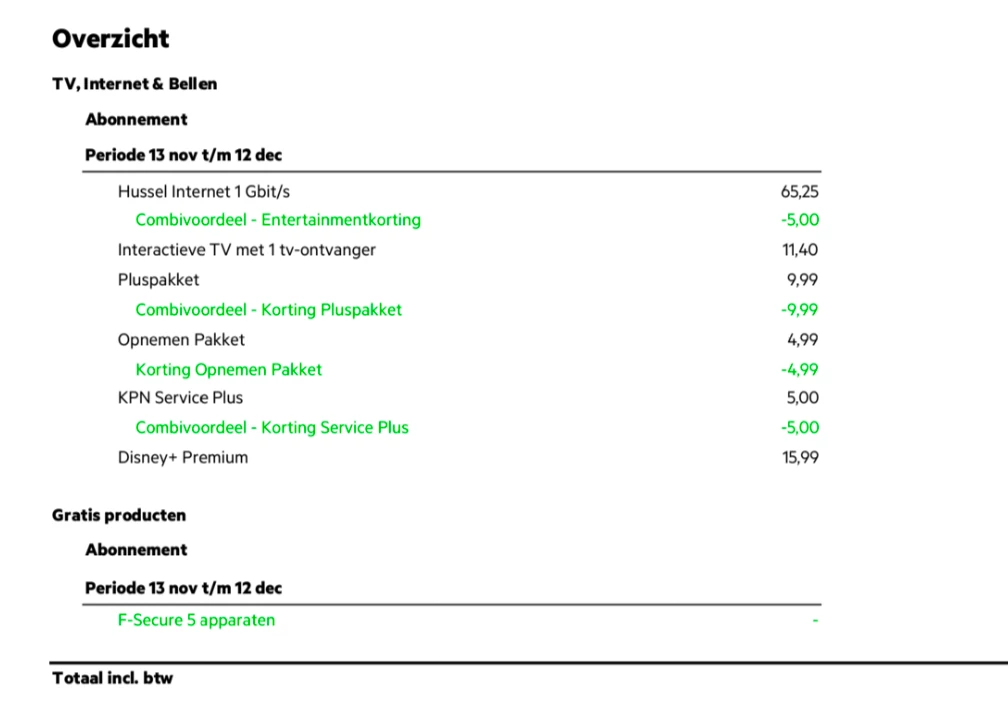Screen dimensions: 1008x724
Task: Click the Combivoordeel - Entertainmentkorting discount line
Action: pos(278,220)
